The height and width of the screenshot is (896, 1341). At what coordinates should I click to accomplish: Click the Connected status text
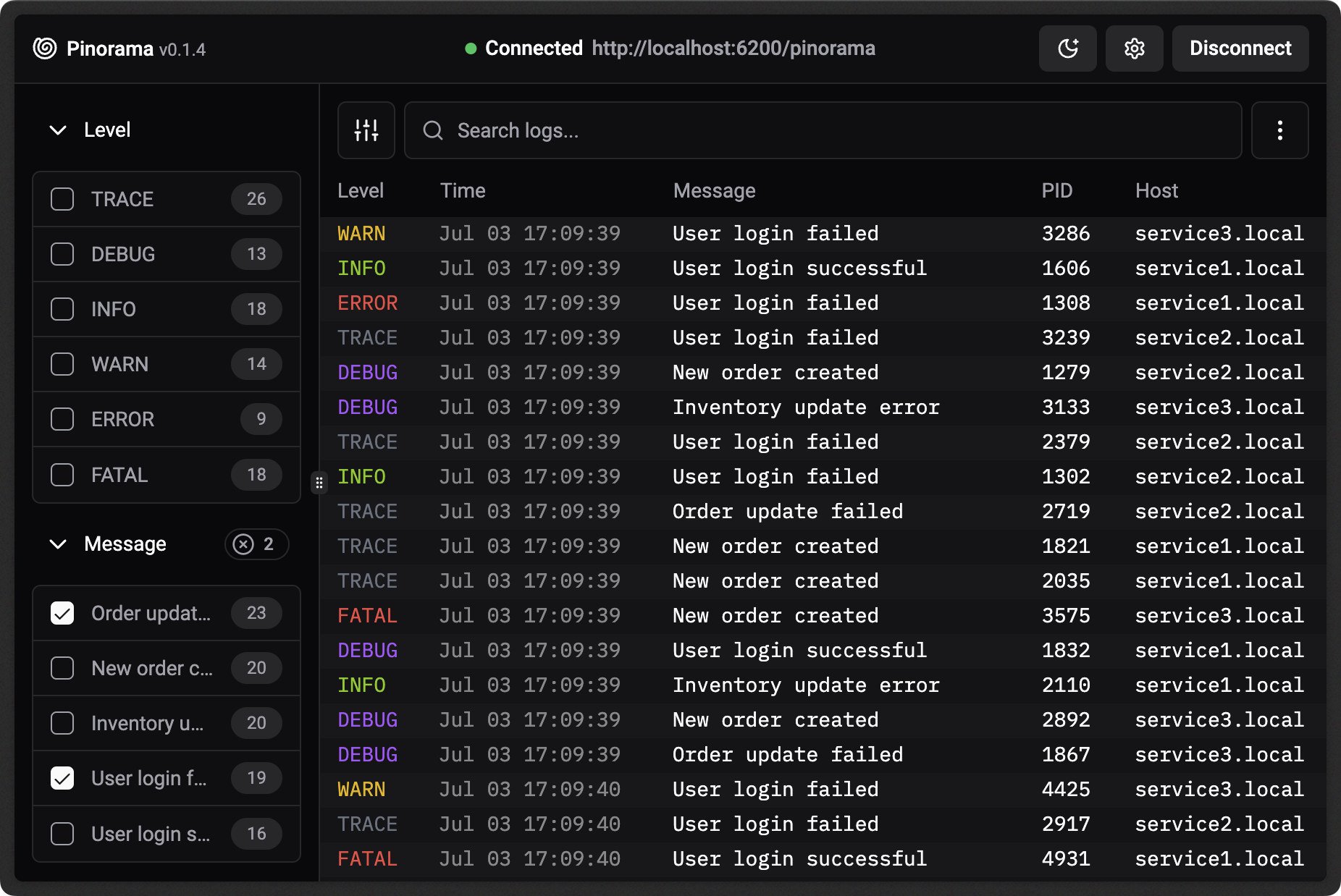pos(534,48)
